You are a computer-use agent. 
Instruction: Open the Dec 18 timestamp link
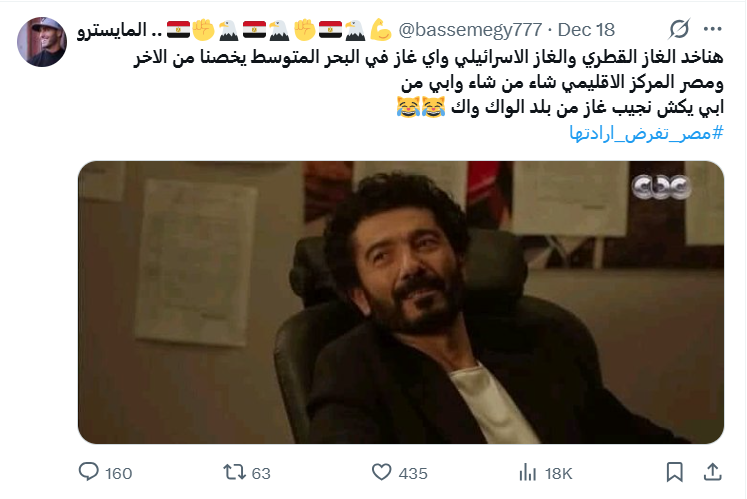[586, 30]
